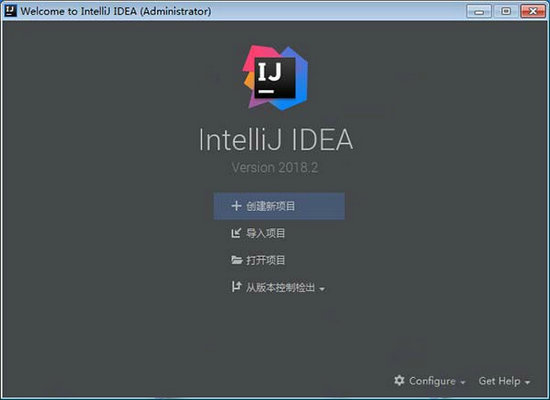Viewport: 550px width, 400px height.
Task: Click the Version 2018.2 text
Action: [x=275, y=168]
